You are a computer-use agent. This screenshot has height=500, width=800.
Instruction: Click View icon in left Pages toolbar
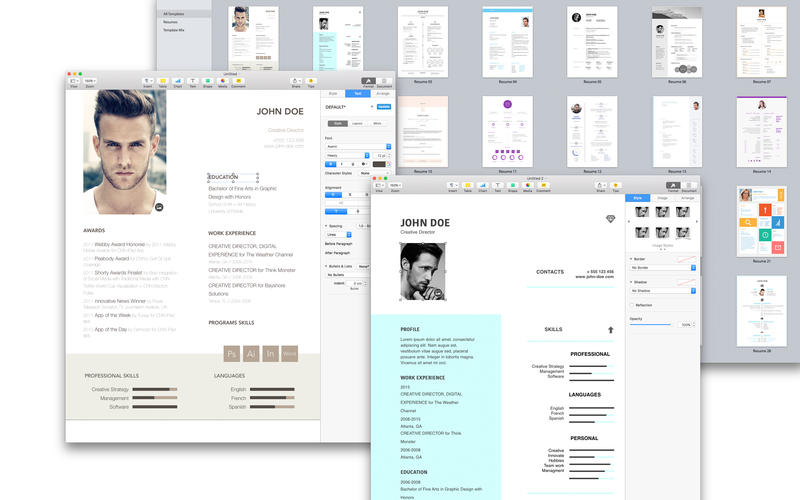coord(73,81)
